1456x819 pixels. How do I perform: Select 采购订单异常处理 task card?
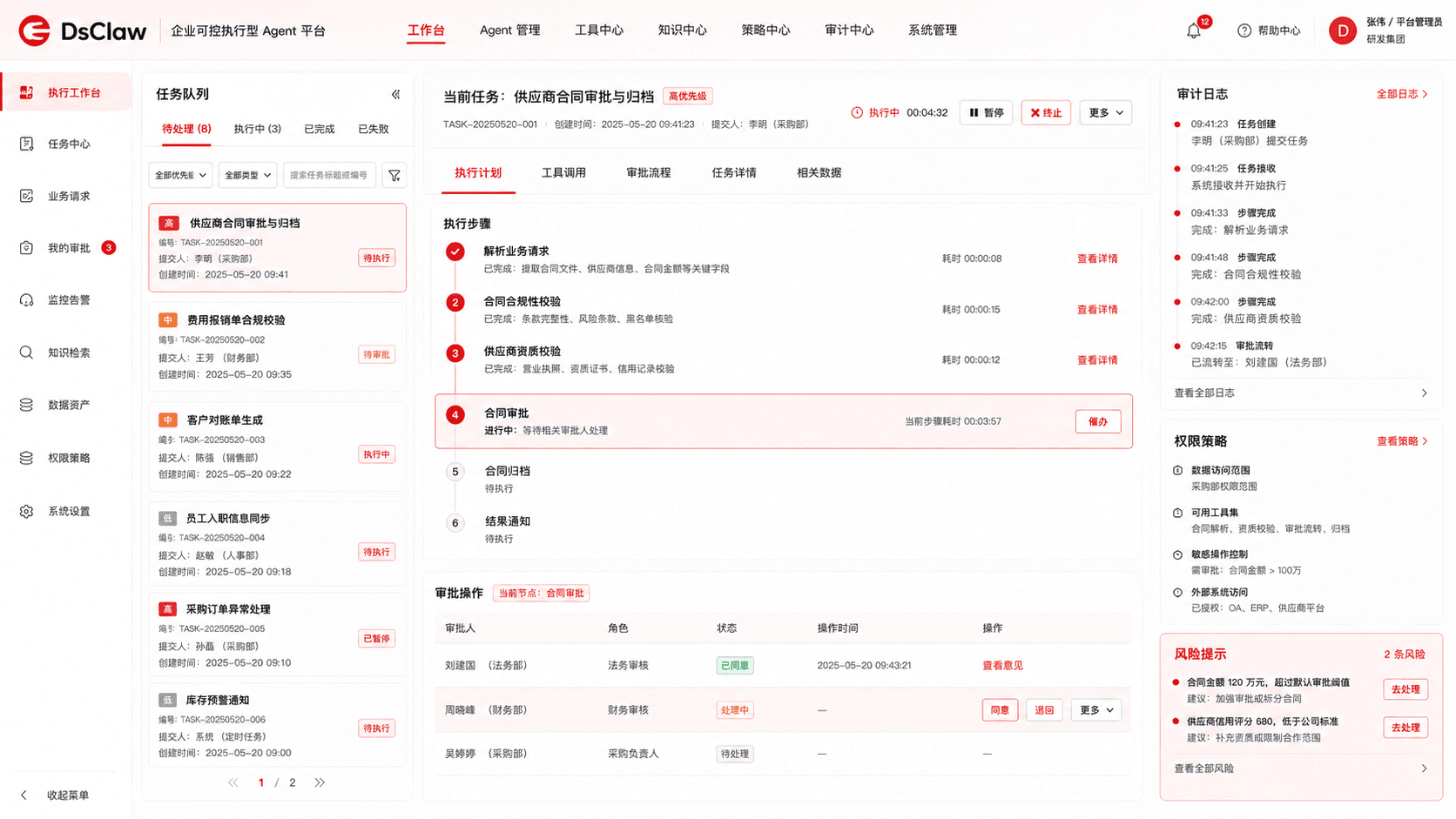(x=277, y=636)
